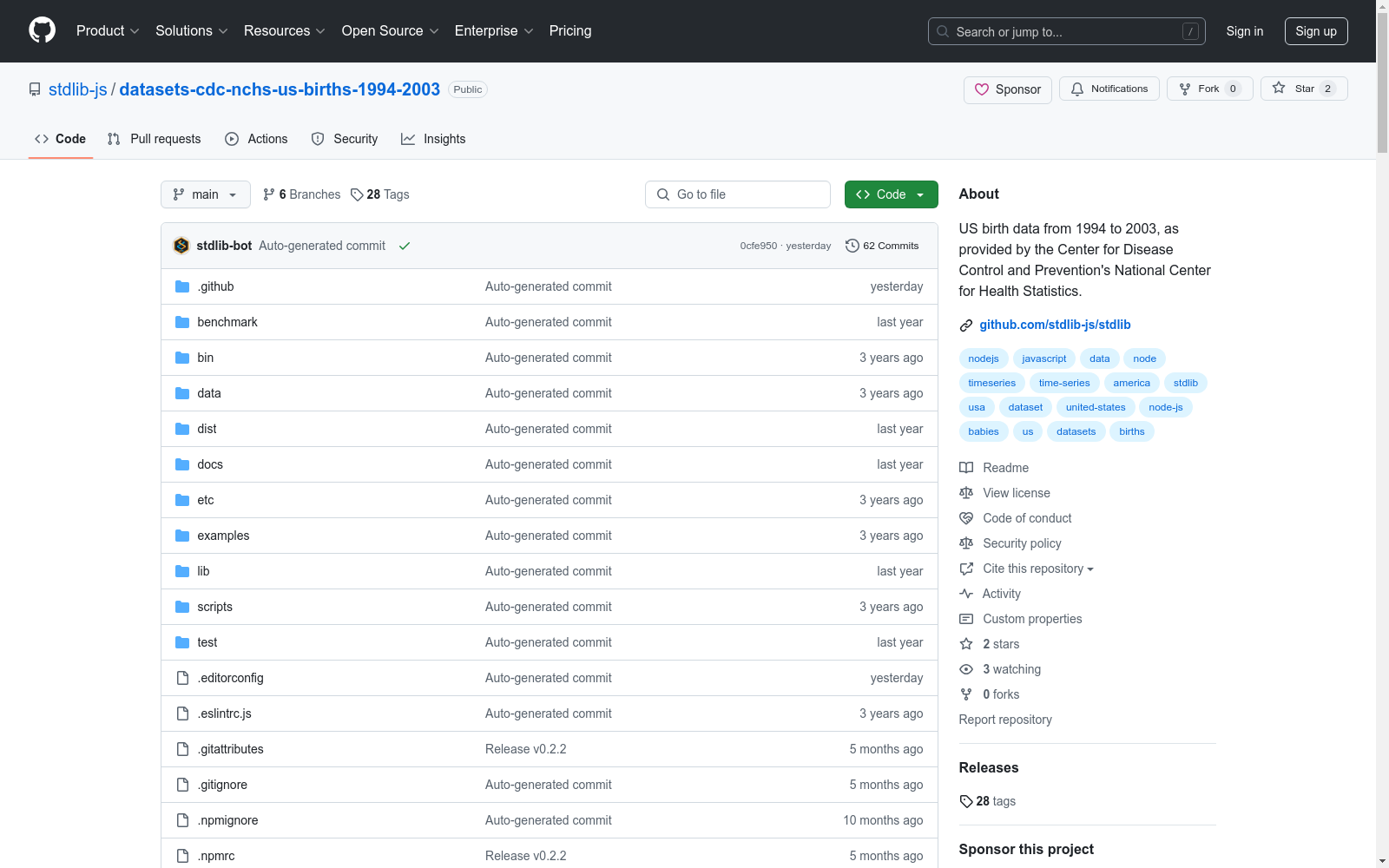1389x868 pixels.
Task: Open the .eslintrc.js file name
Action: 224,713
